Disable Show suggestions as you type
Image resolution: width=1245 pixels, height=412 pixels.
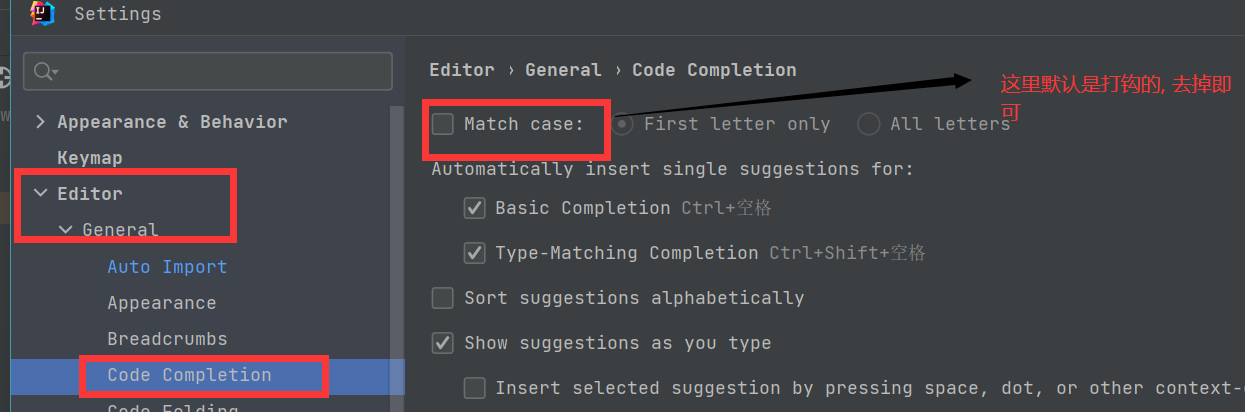click(x=443, y=343)
